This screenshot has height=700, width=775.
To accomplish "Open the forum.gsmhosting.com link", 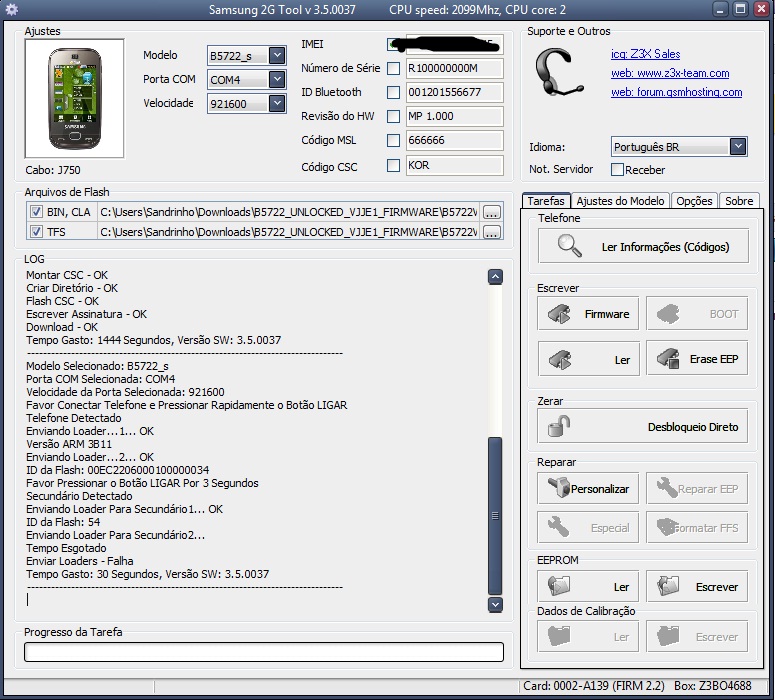I will pos(677,92).
